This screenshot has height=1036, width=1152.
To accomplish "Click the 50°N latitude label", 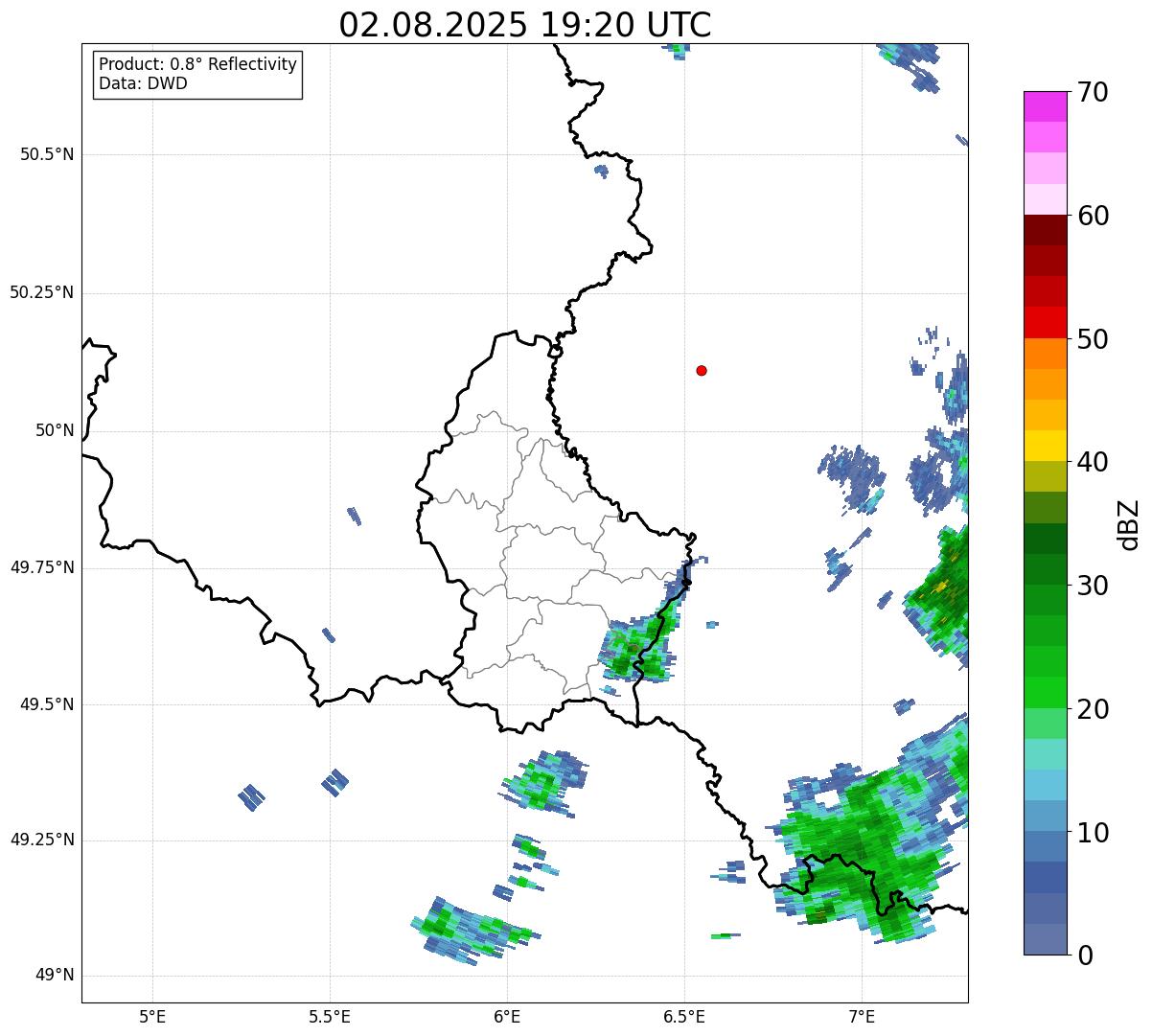I will coord(55,430).
